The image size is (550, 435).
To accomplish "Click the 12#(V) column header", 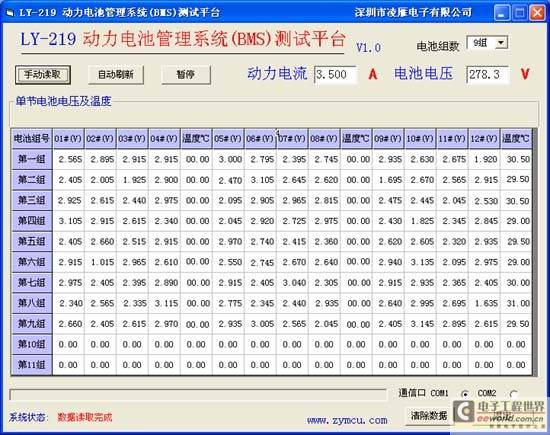I will [x=484, y=139].
